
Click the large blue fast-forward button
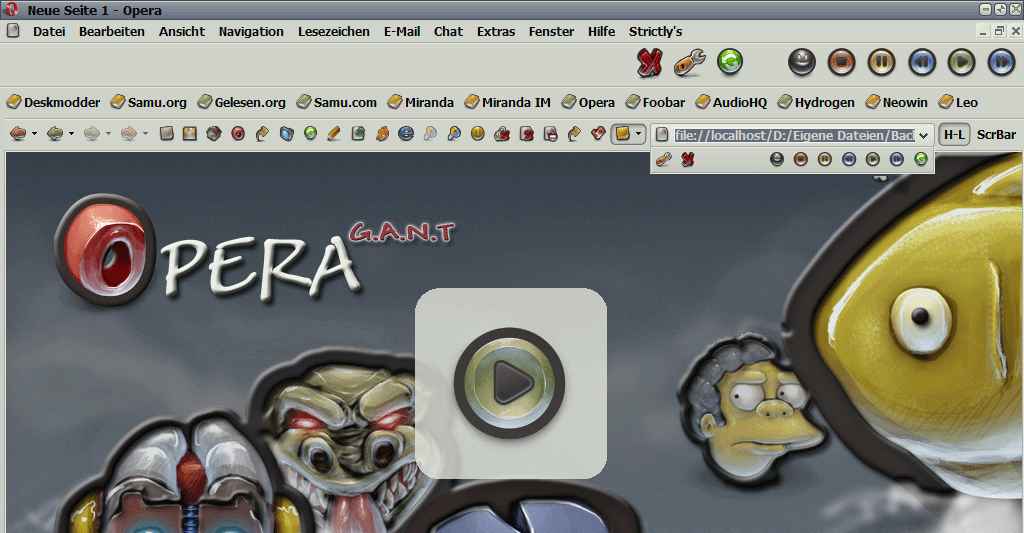[1001, 63]
